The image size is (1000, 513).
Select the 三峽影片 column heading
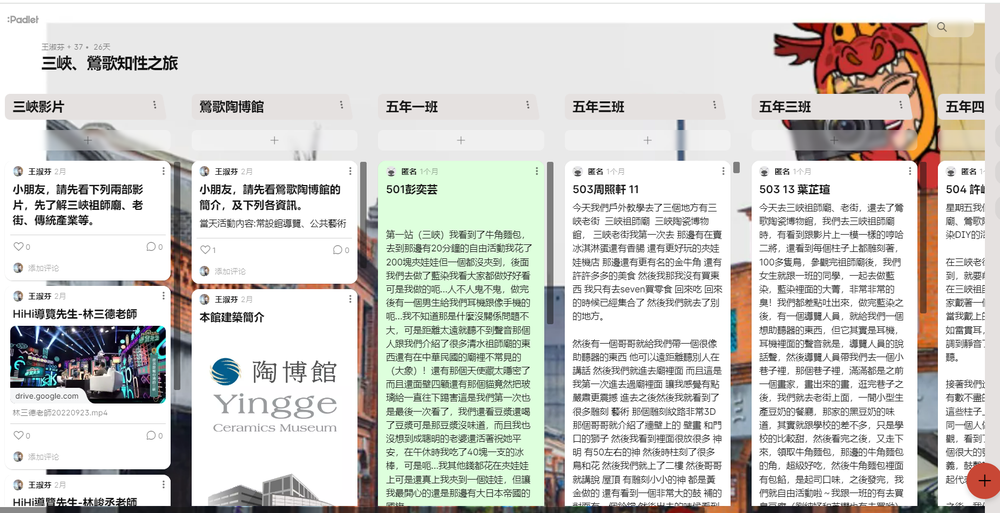click(38, 107)
